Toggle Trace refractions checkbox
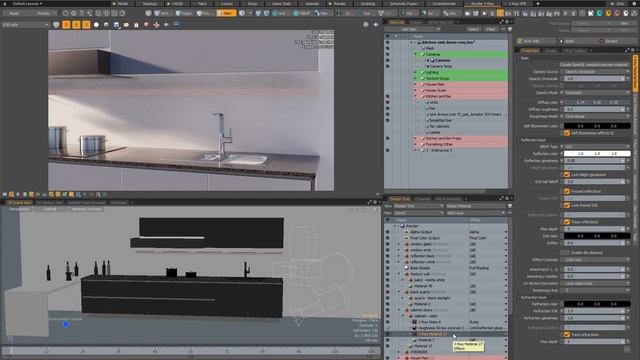The image size is (640, 360). [567, 335]
